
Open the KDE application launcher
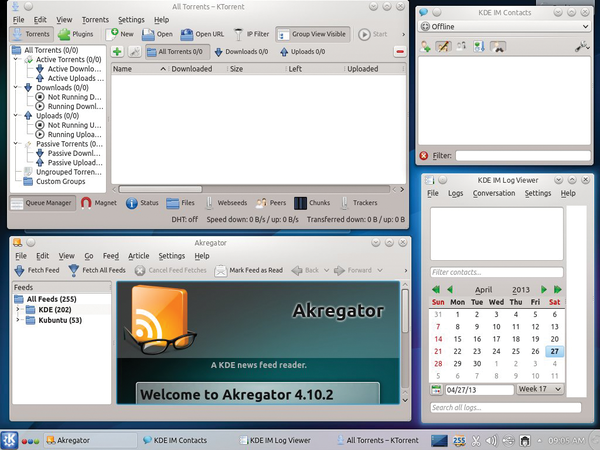pyautogui.click(x=9, y=440)
